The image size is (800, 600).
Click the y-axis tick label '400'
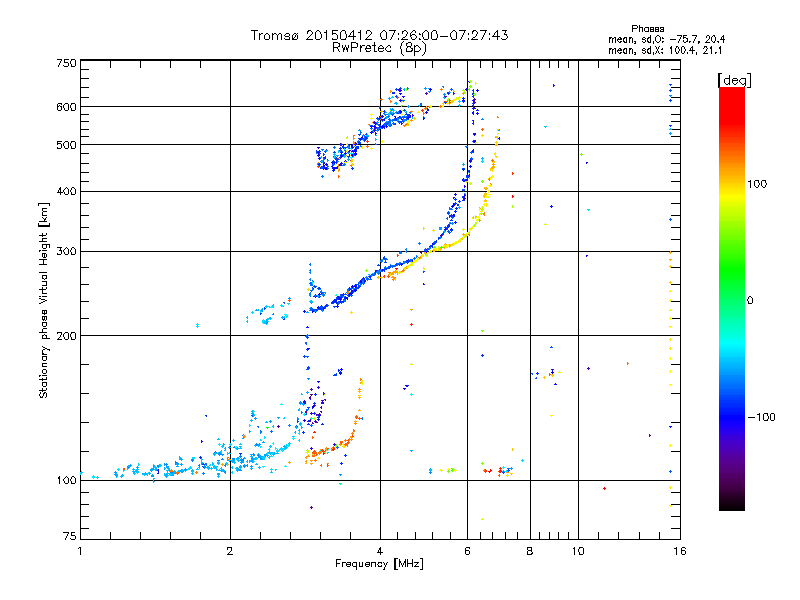[66, 191]
